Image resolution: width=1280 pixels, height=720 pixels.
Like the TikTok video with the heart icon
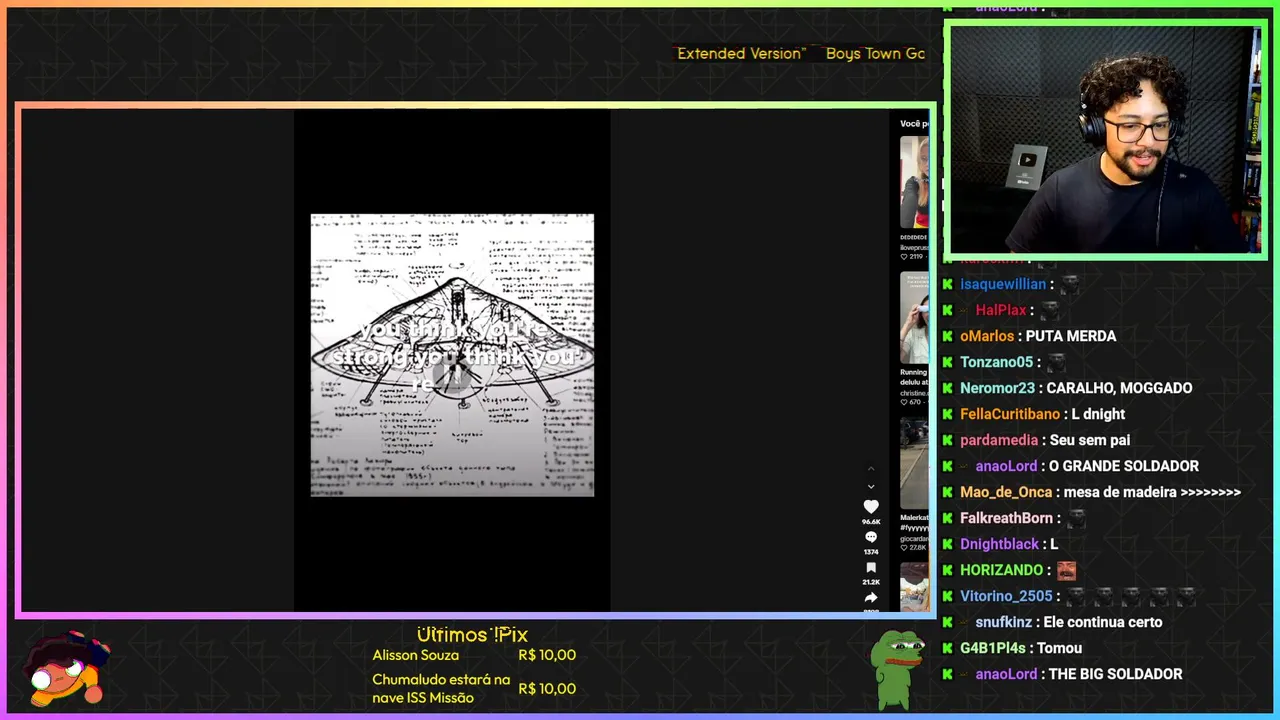pyautogui.click(x=871, y=507)
